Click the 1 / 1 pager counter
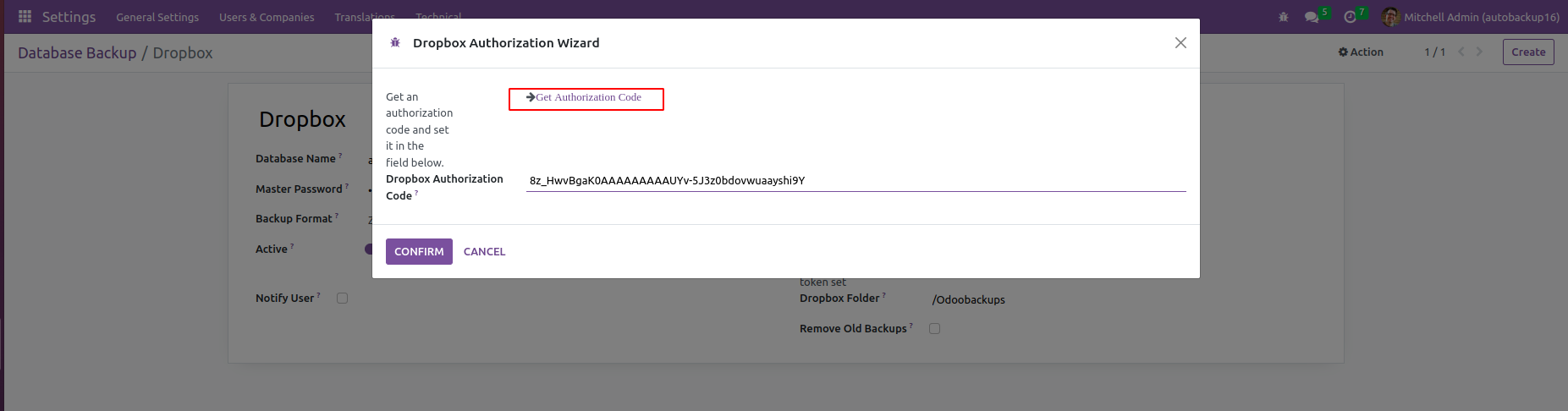1568x411 pixels. [x=1434, y=52]
